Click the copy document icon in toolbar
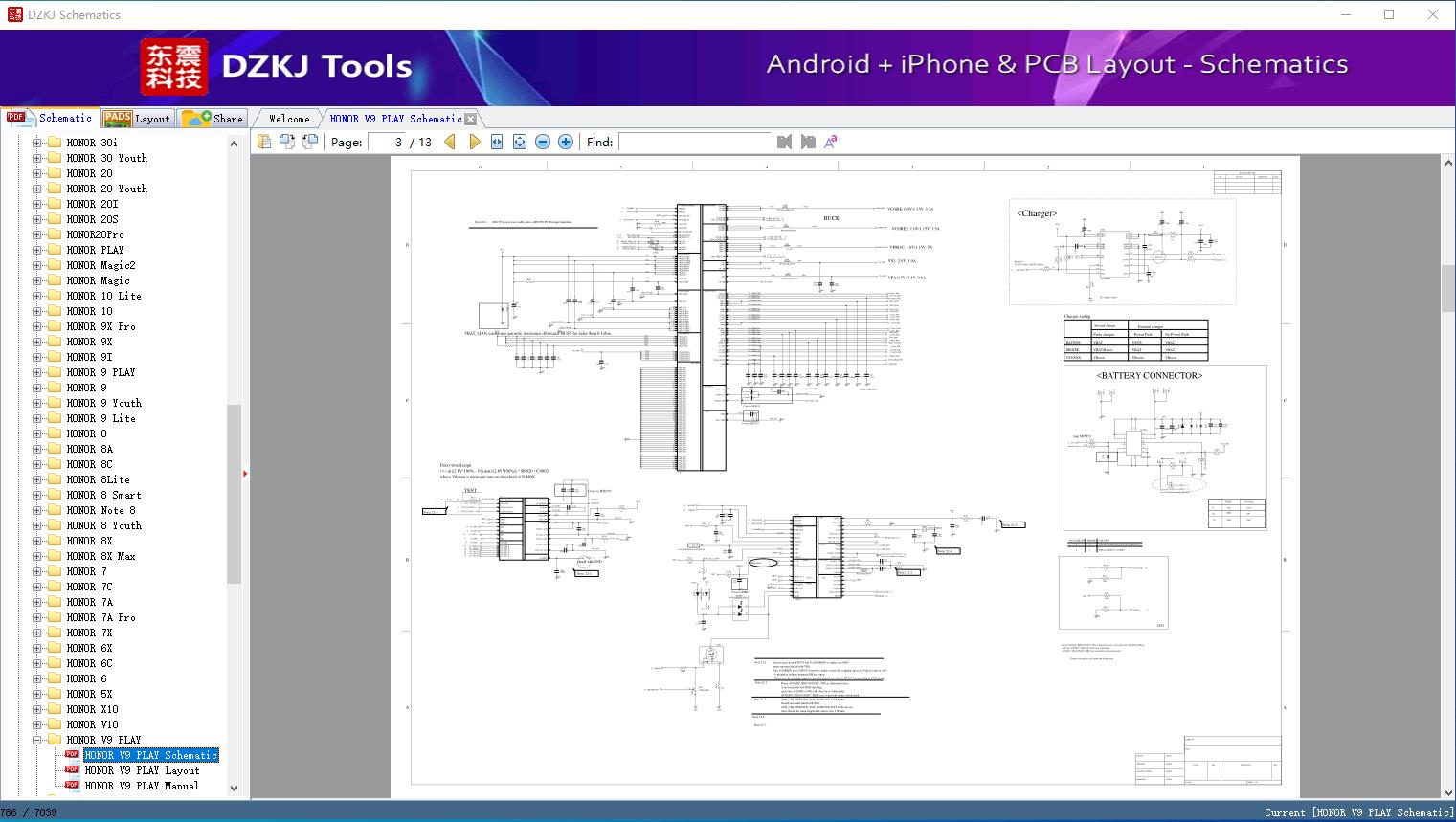Screen dimensions: 1456x822 tap(264, 142)
